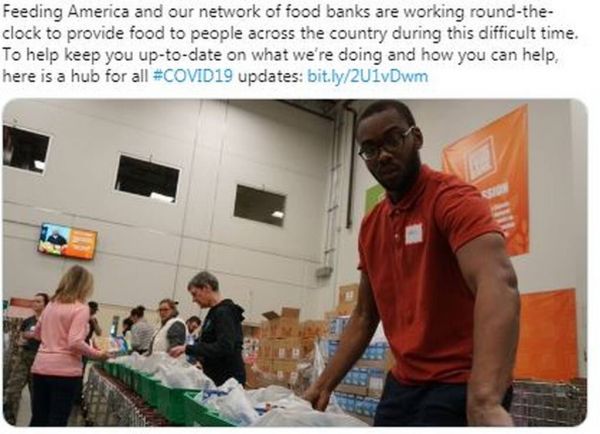Viewport: 600px width, 434px height.
Task: Click the woman wearing the white vest
Action: (168, 326)
